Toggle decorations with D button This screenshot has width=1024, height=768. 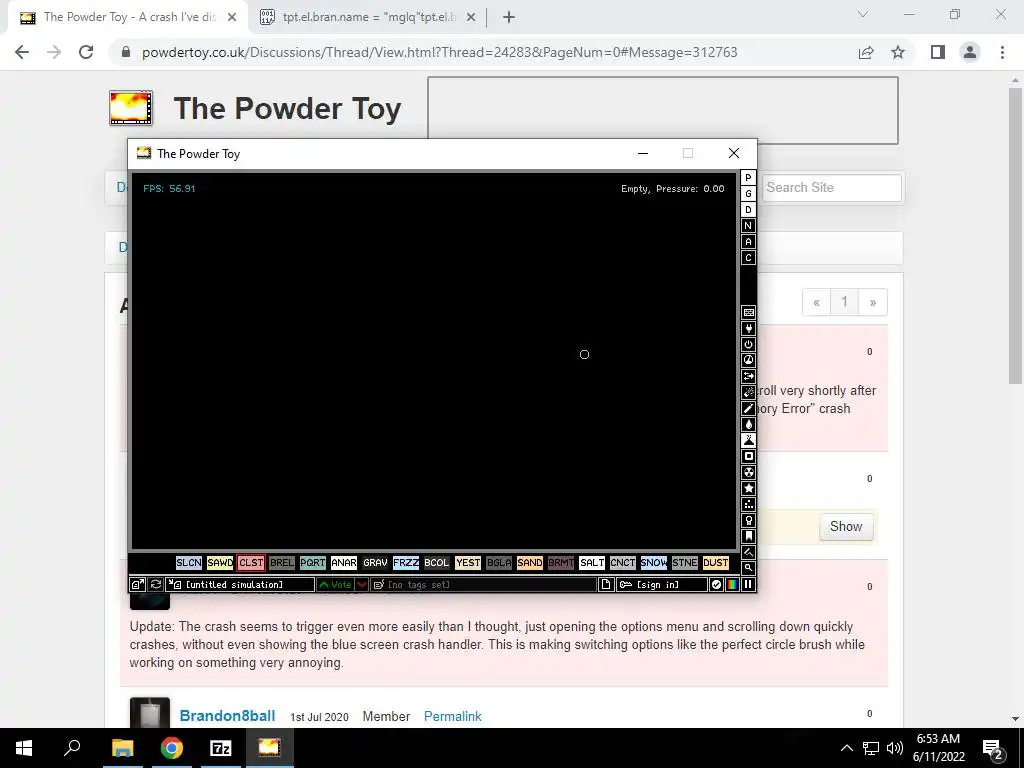pyautogui.click(x=748, y=210)
